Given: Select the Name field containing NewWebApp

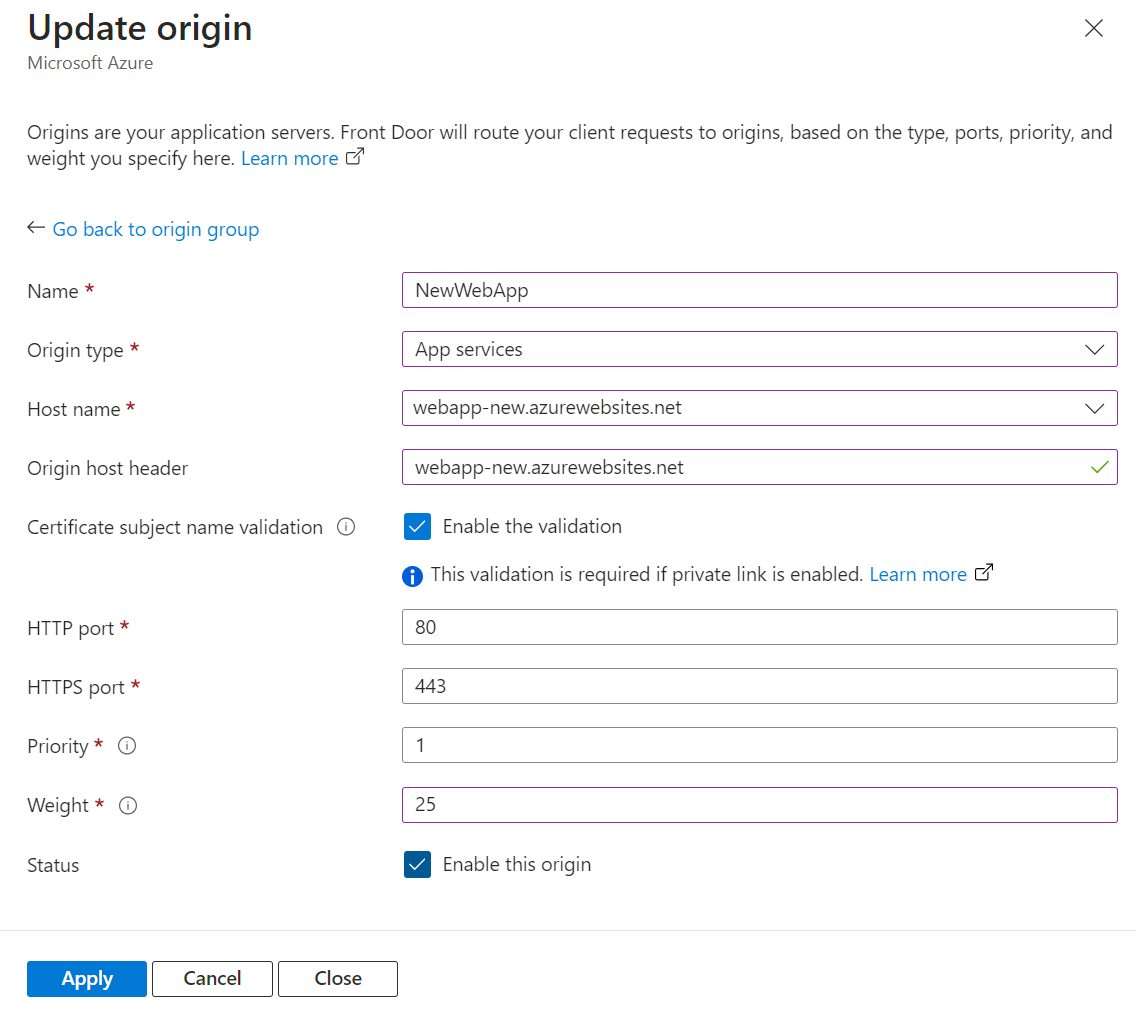Looking at the screenshot, I should tap(760, 290).
